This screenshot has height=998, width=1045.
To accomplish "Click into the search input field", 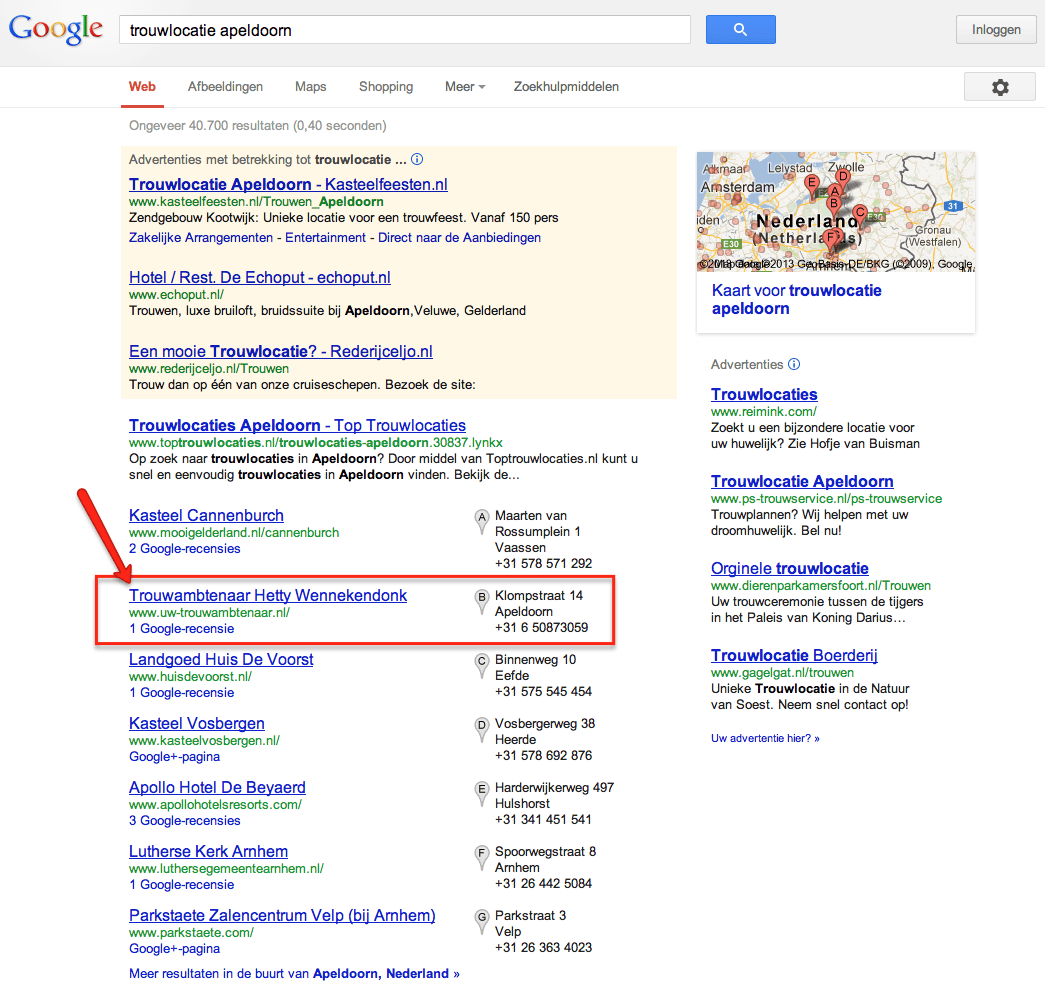I will [x=404, y=30].
